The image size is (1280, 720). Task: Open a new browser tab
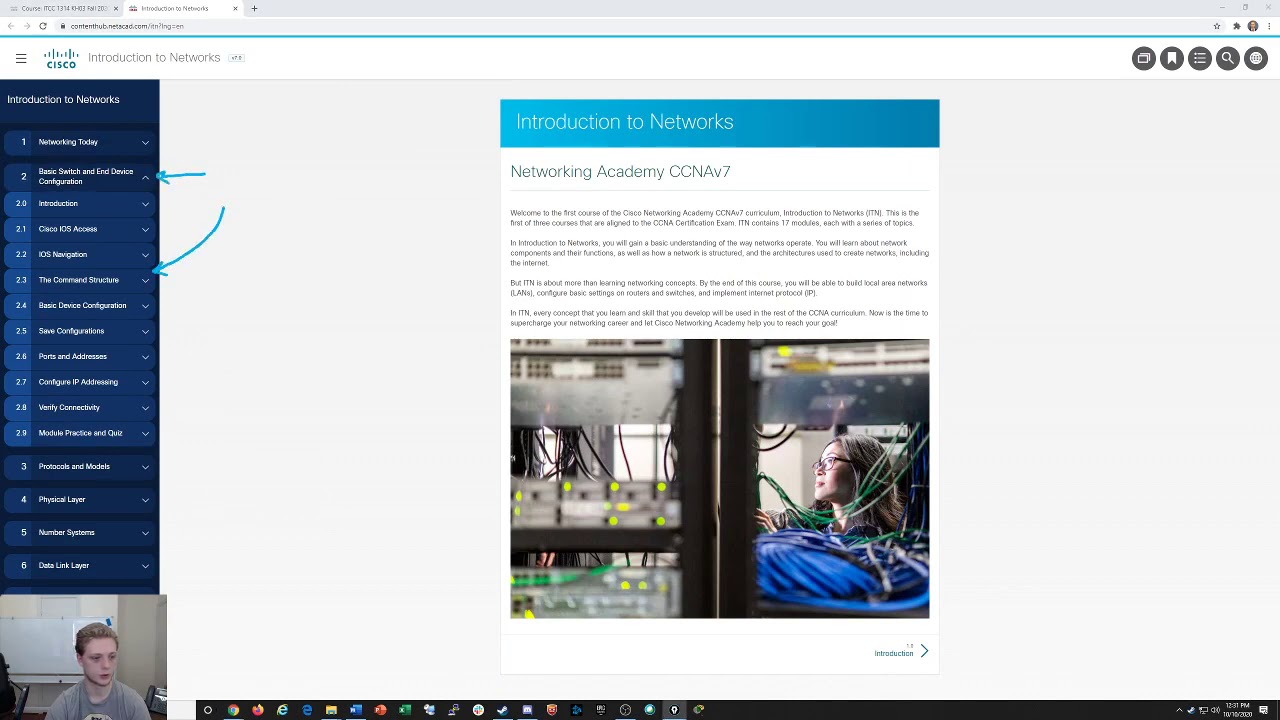[x=254, y=8]
